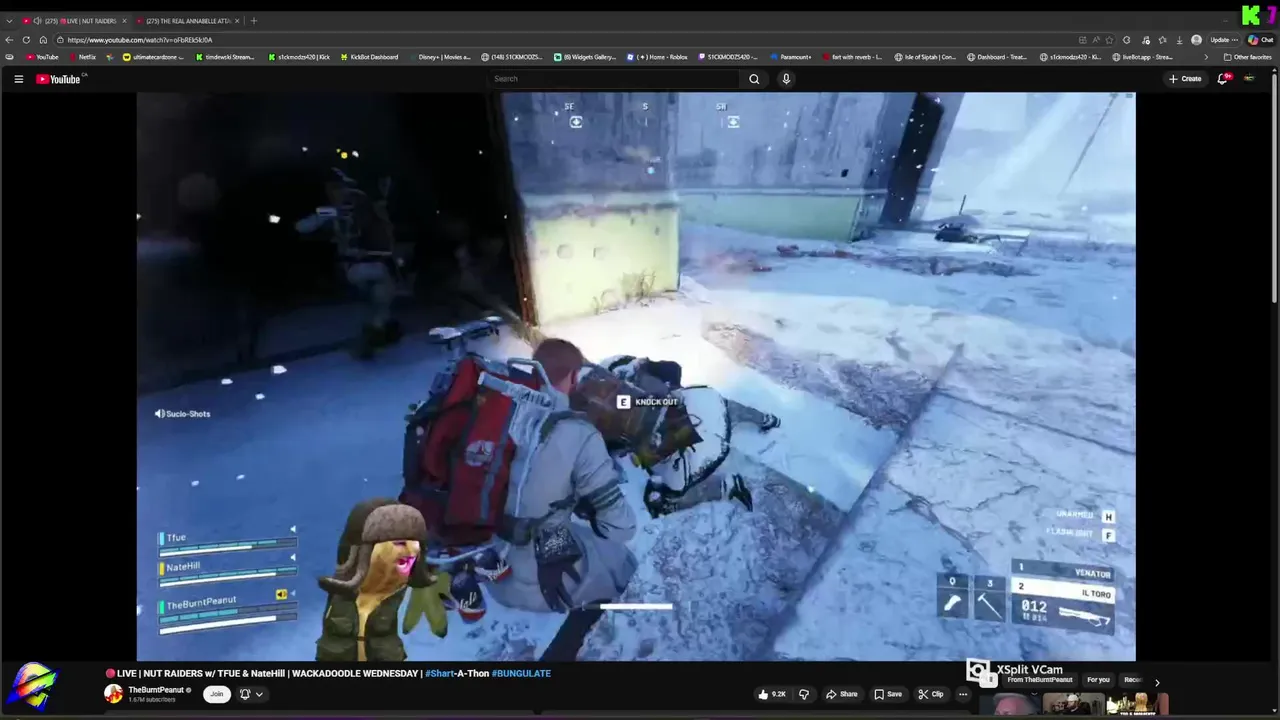Select the From TheBurntPeanut chip
Viewport: 1280px width, 720px height.
click(1040, 680)
